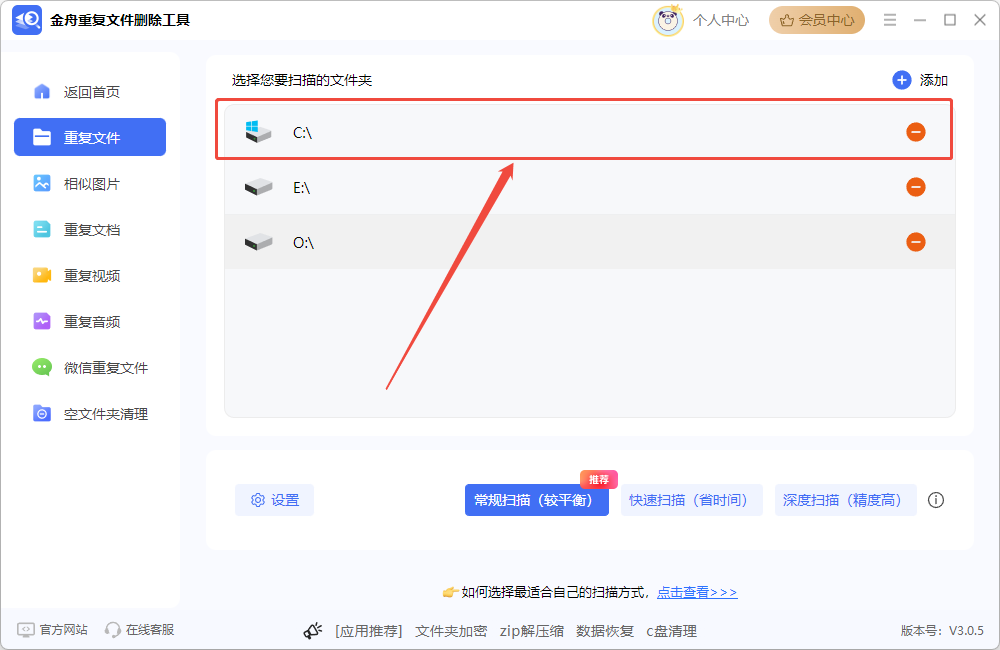1000x650 pixels.
Task: Click the [应用推荐] label
Action: (369, 631)
